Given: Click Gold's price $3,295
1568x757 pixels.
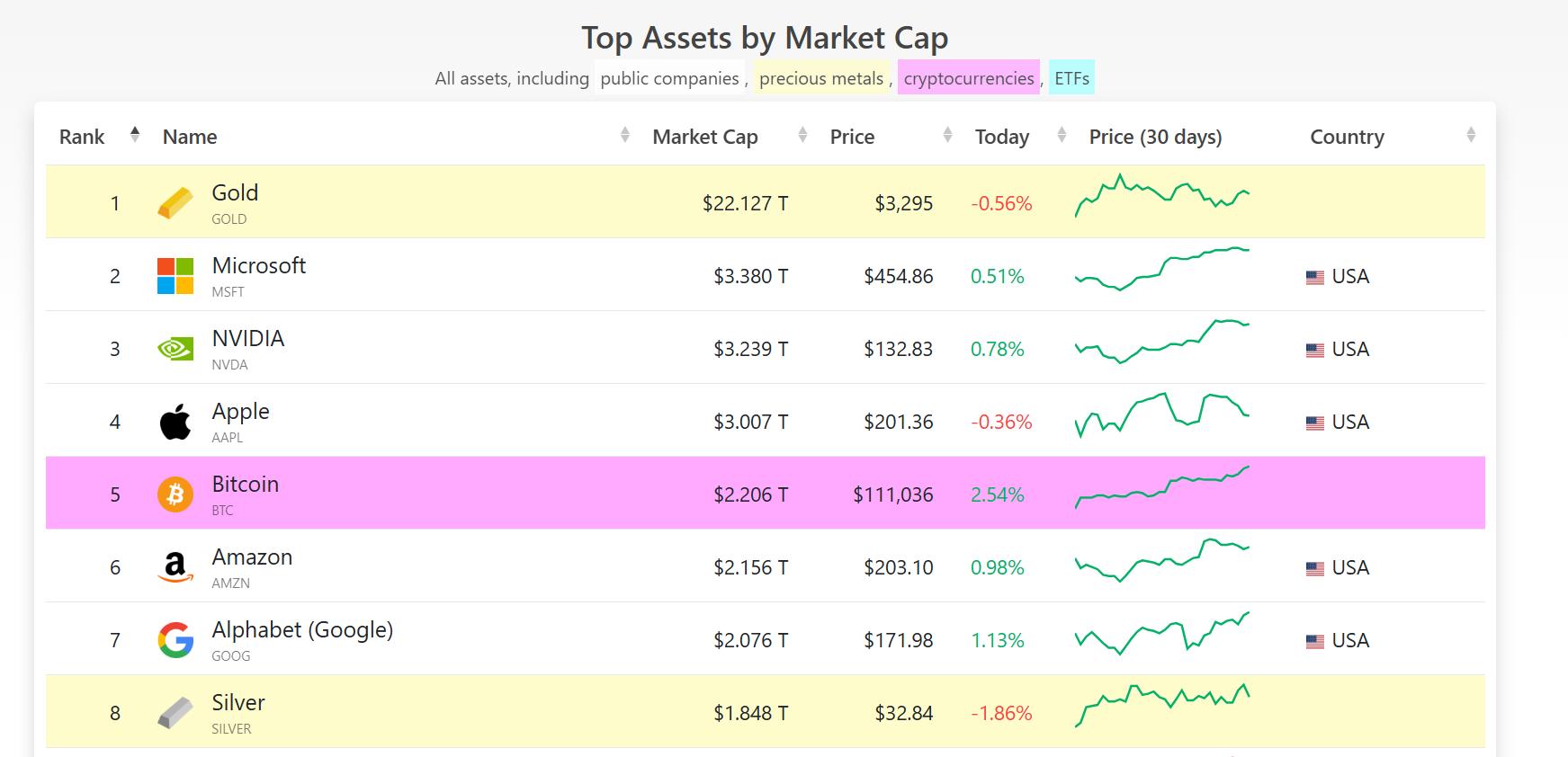Looking at the screenshot, I should (904, 203).
